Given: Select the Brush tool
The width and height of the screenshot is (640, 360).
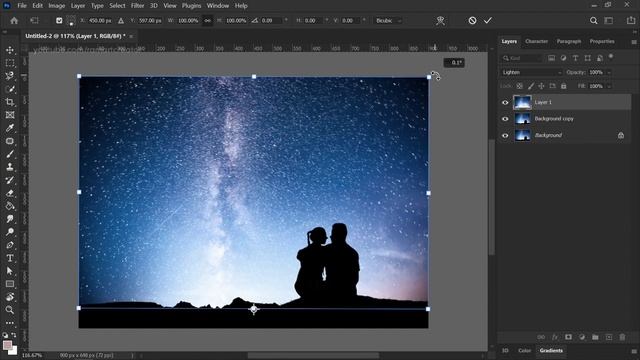Looking at the screenshot, I should pos(10,154).
